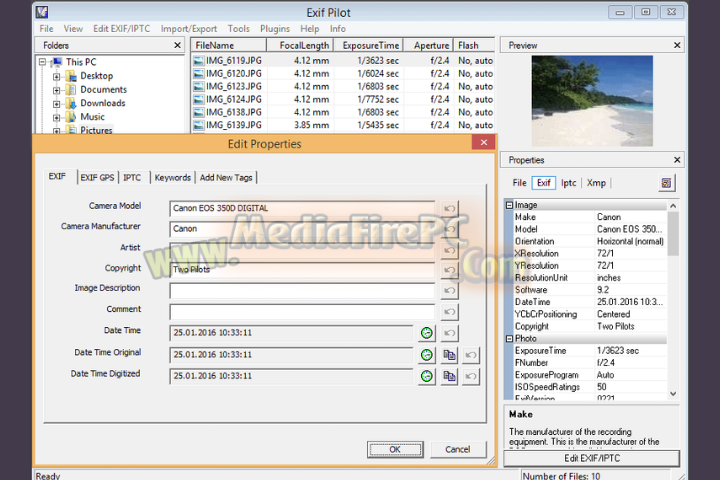The height and width of the screenshot is (480, 720).
Task: Open the Pictures folder in tree
Action: [96, 130]
